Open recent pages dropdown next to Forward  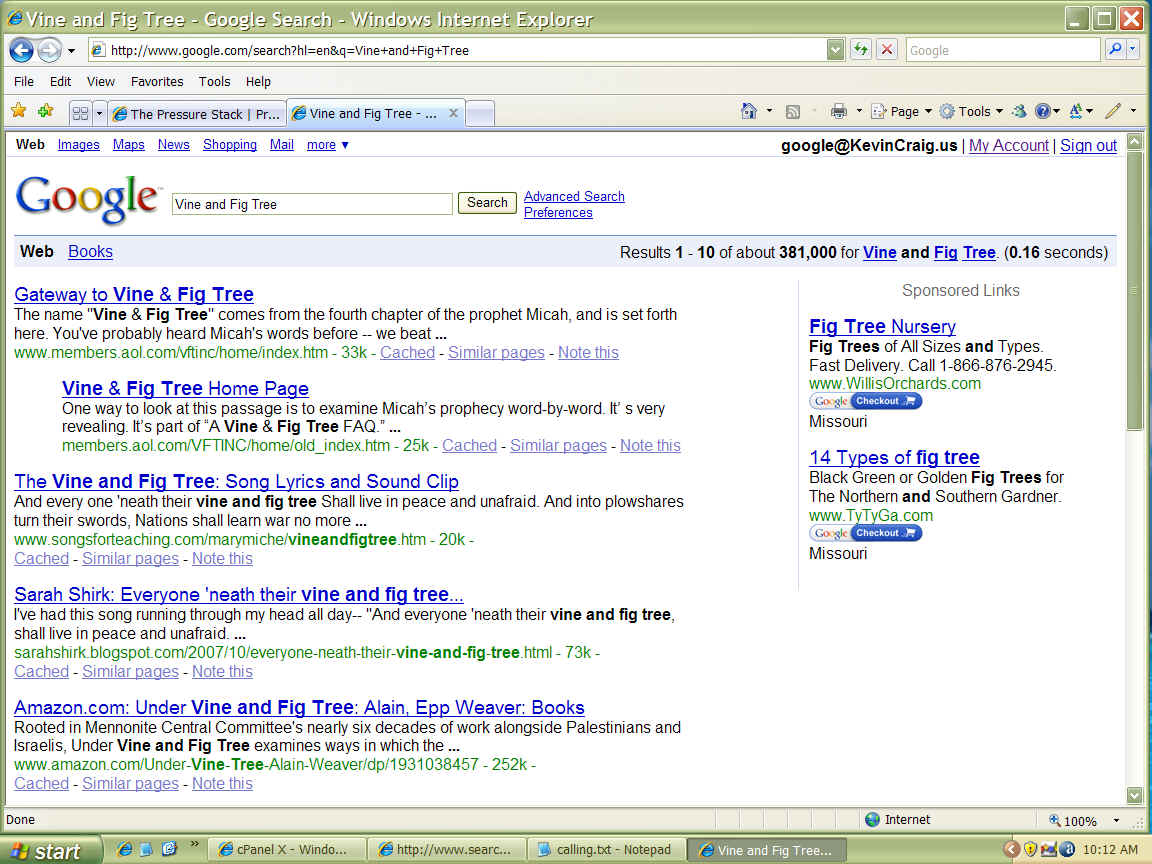pyautogui.click(x=71, y=51)
